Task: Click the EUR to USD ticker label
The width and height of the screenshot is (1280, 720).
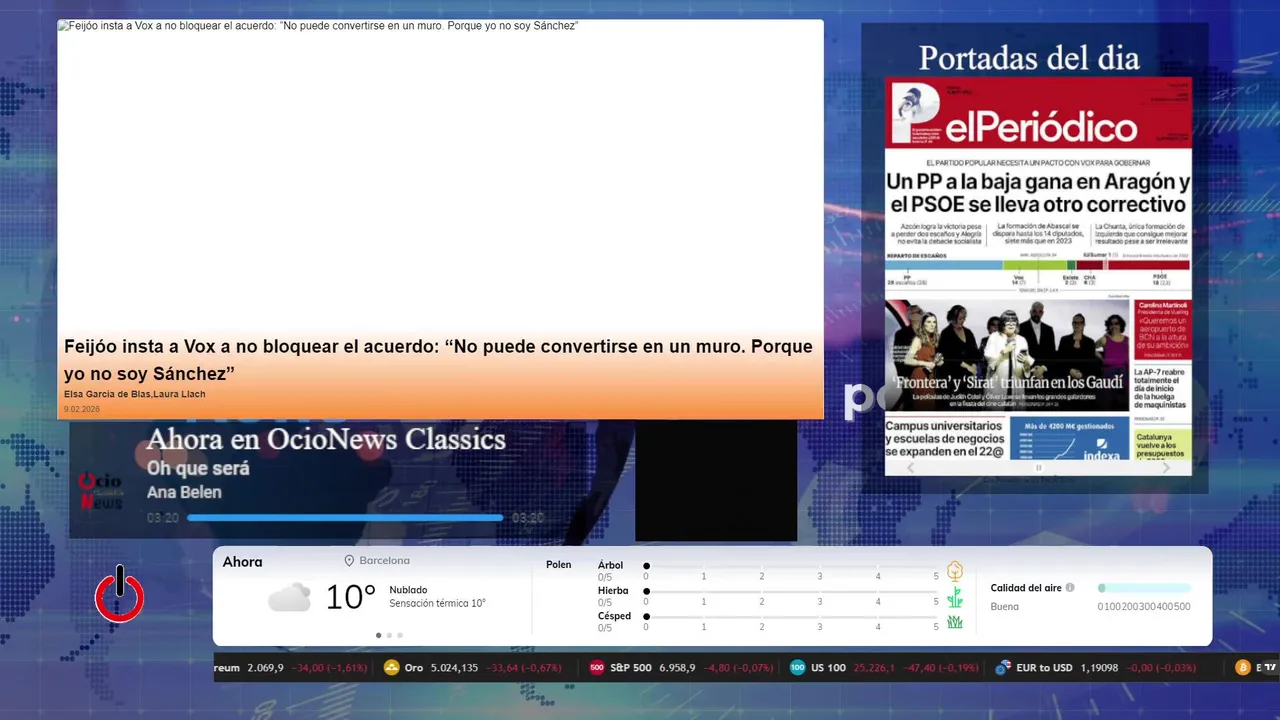Action: (1044, 668)
